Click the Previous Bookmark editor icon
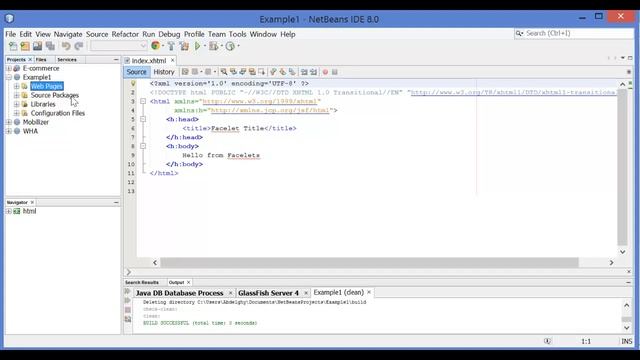Image resolution: width=640 pixels, height=360 pixels. pos(273,72)
